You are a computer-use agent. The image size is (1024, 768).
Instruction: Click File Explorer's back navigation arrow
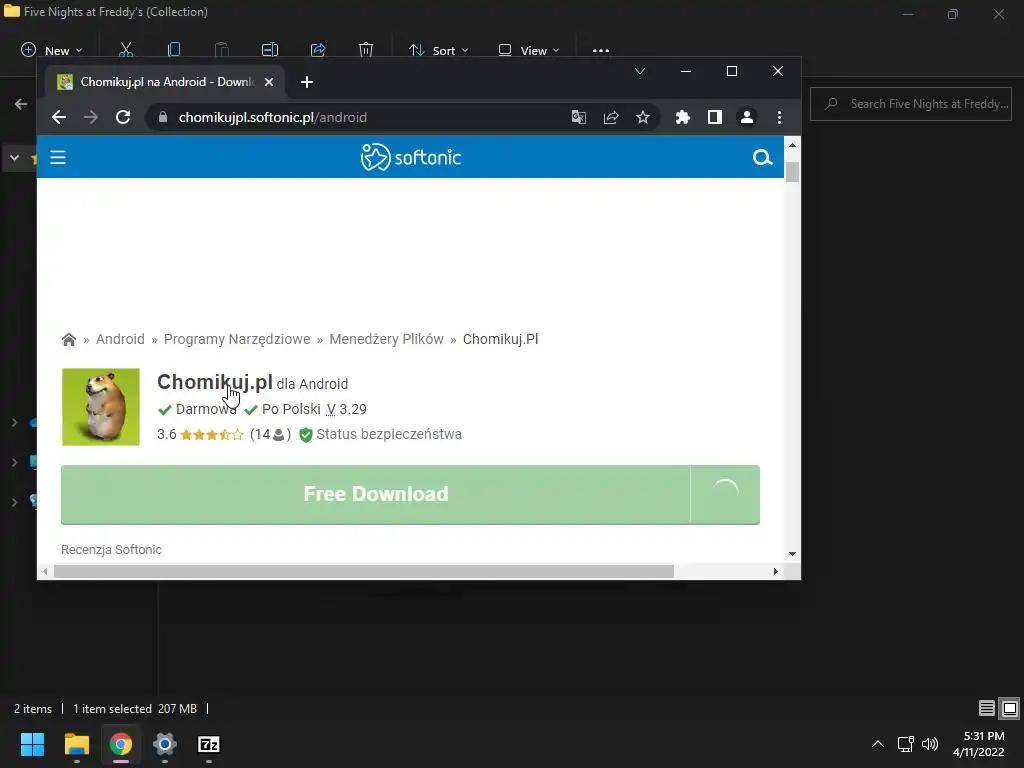21,104
